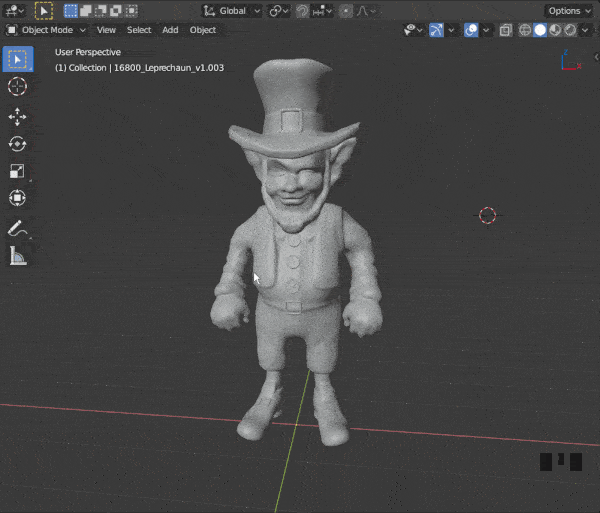This screenshot has width=600, height=513.
Task: Select the Transform tool
Action: 17,198
